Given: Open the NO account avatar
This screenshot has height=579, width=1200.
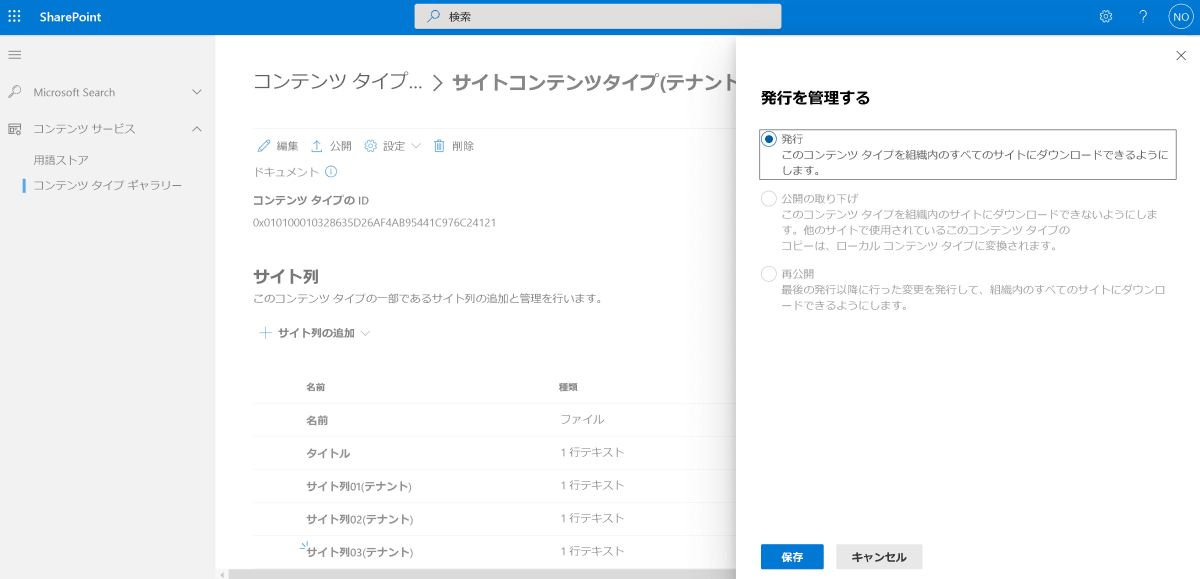Looking at the screenshot, I should tap(1180, 17).
